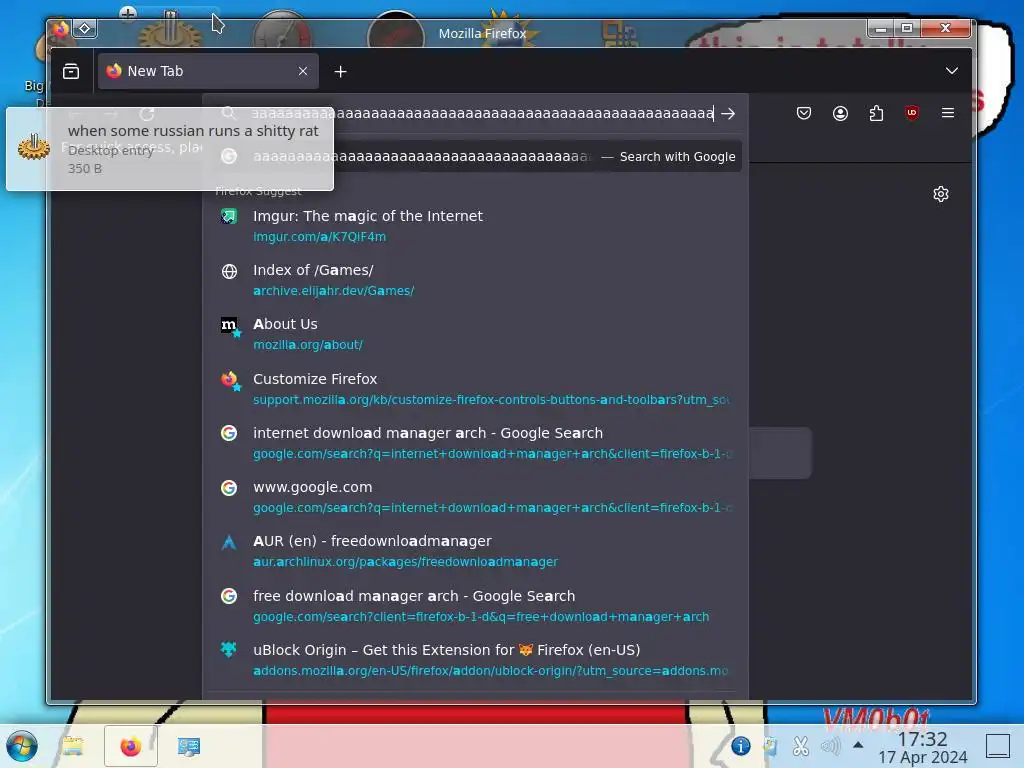Open free download manager arch Google Search suggestion
Image resolution: width=1024 pixels, height=768 pixels.
pyautogui.click(x=475, y=606)
